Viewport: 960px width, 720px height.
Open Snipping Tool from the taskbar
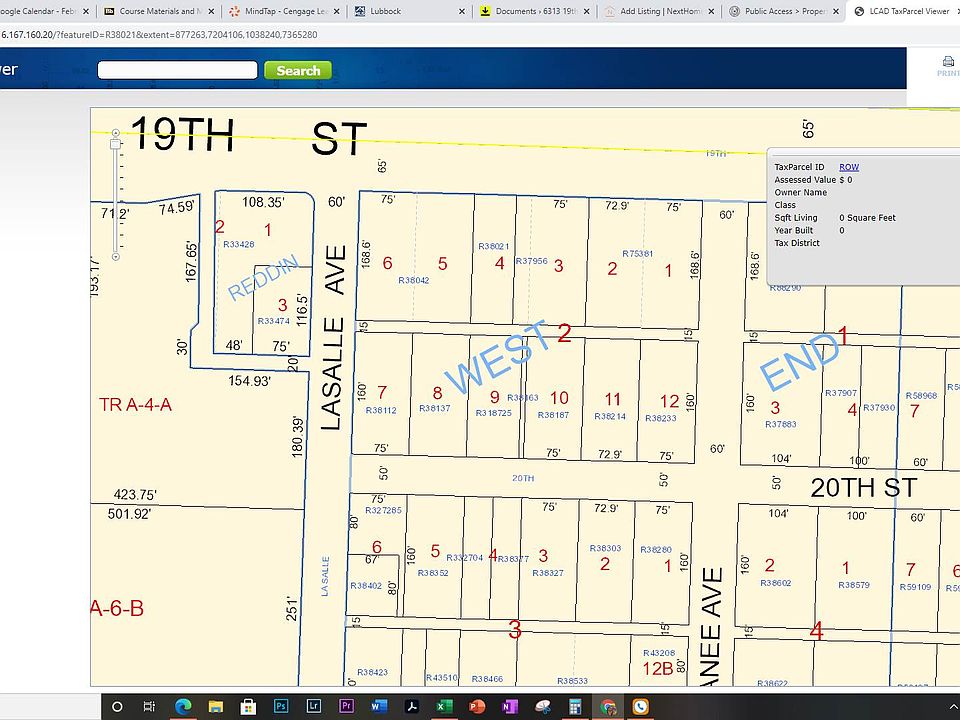(x=542, y=707)
